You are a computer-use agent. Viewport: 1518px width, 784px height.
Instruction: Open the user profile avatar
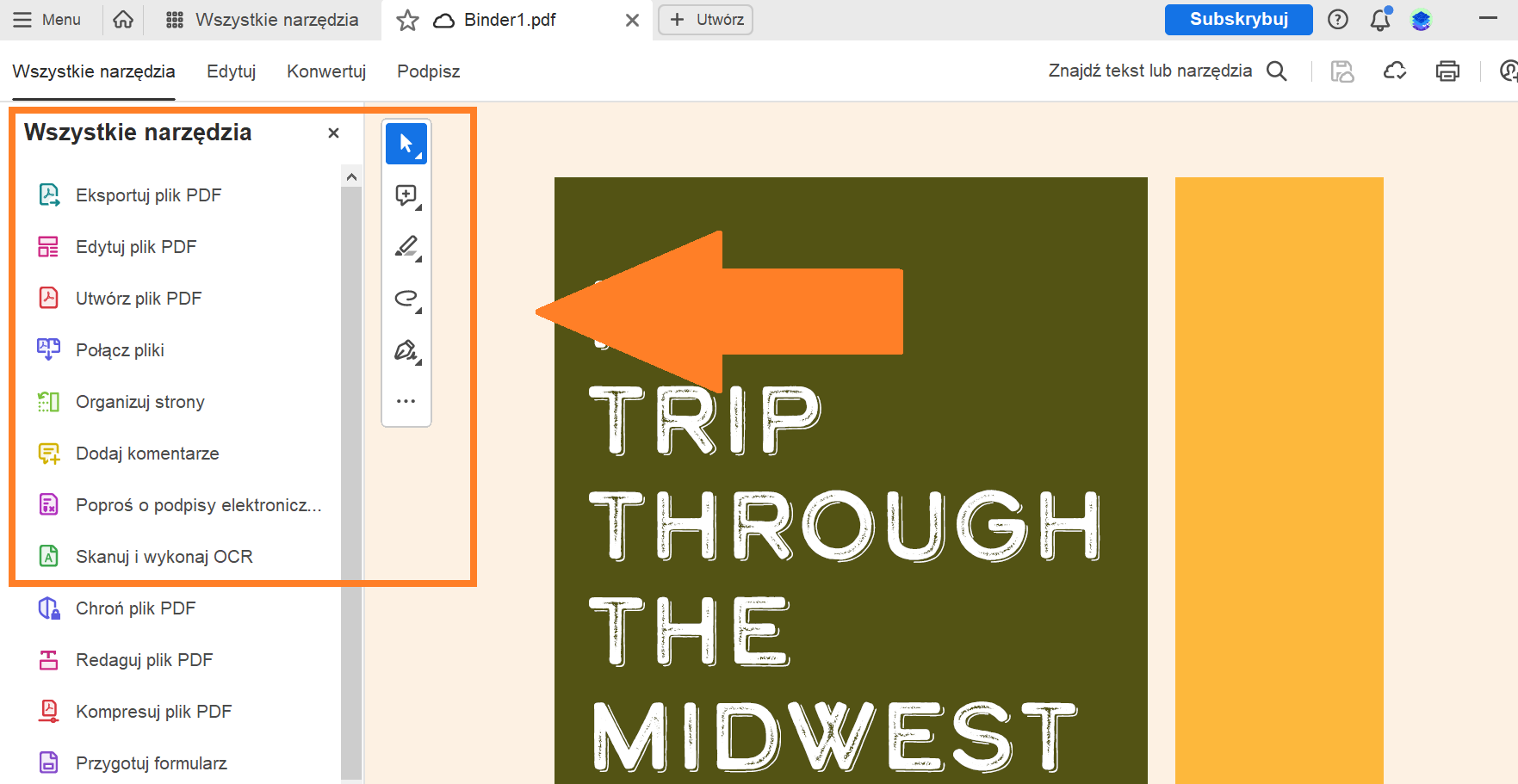coord(1421,20)
